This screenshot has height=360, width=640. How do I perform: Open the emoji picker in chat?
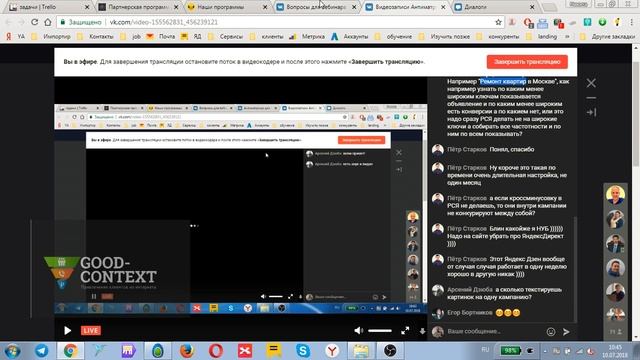pyautogui.click(x=551, y=332)
